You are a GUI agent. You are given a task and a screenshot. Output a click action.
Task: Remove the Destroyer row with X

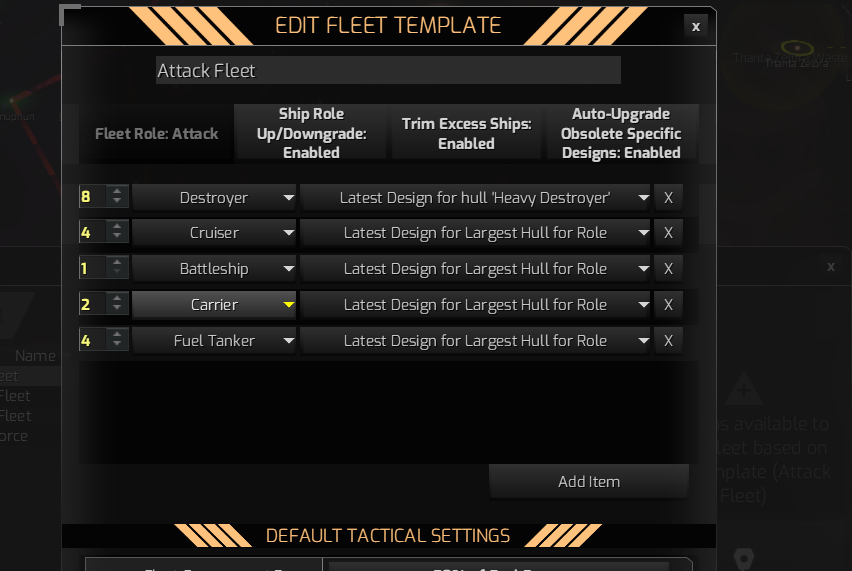668,197
